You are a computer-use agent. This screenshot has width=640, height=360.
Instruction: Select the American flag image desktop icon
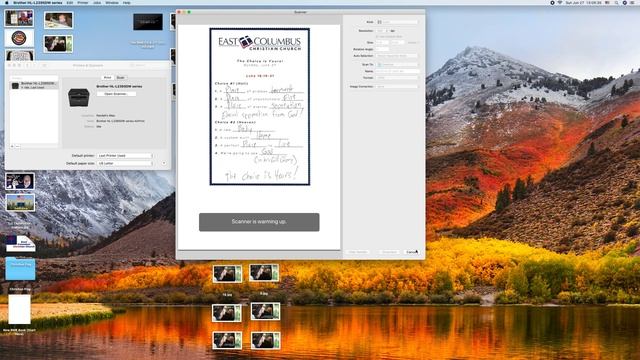tap(20, 203)
